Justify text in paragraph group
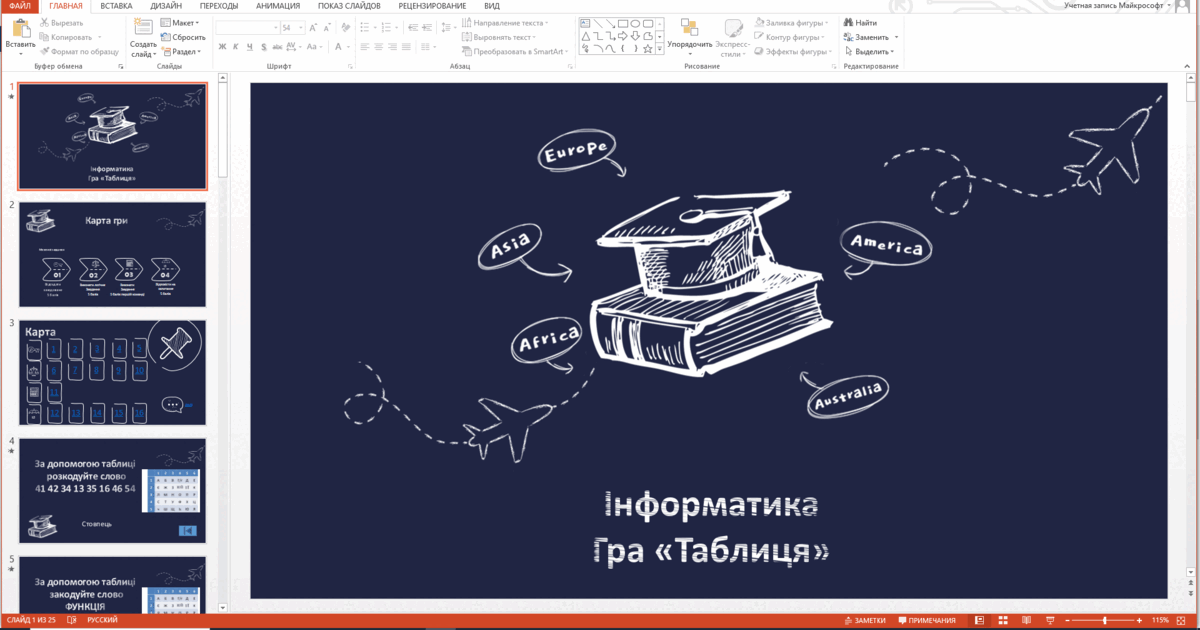This screenshot has width=1200, height=630. [x=406, y=47]
